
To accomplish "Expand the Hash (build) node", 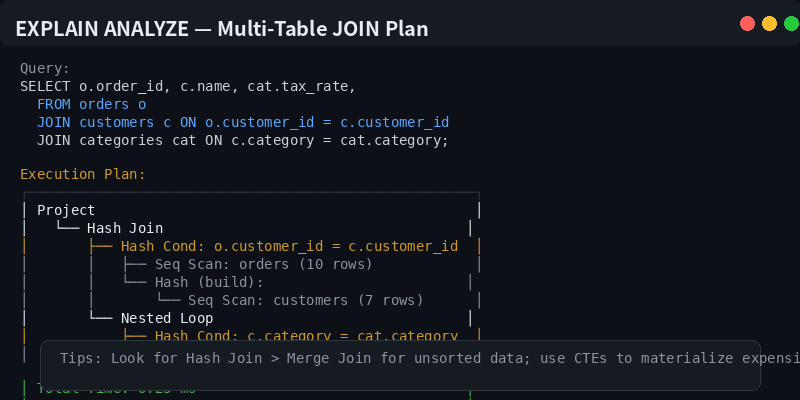I will click(209, 282).
